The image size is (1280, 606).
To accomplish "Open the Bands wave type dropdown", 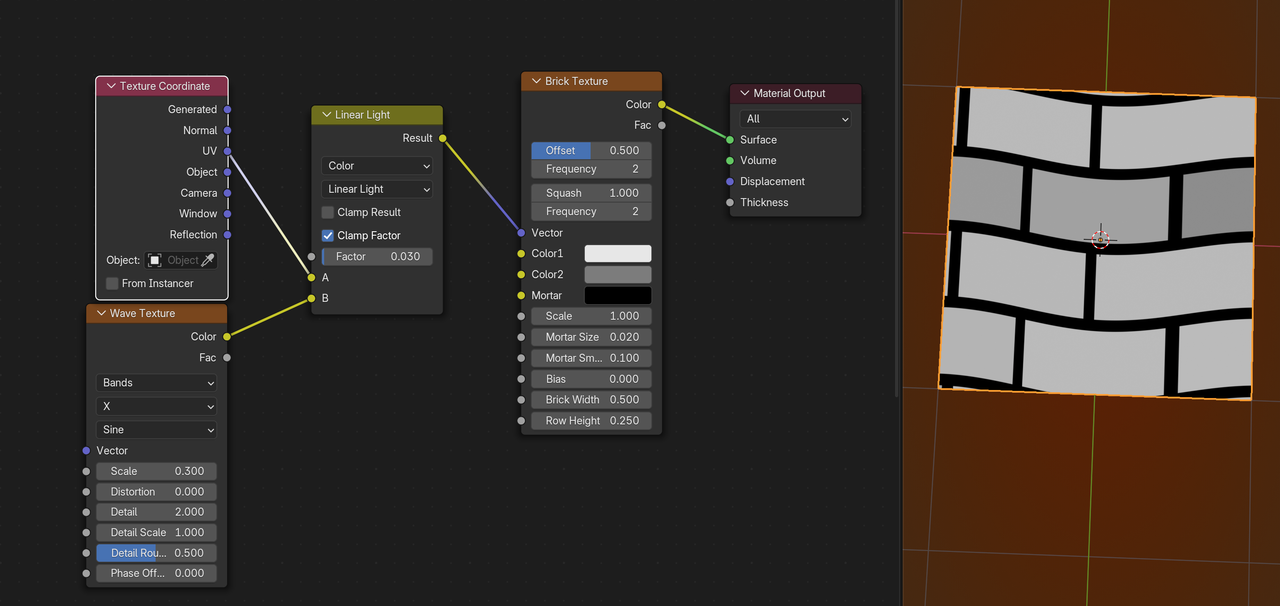I will click(x=157, y=383).
